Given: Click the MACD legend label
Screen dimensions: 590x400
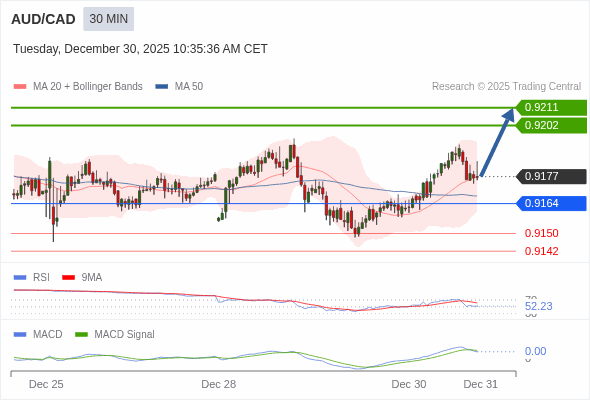Looking at the screenshot, I should point(48,335).
